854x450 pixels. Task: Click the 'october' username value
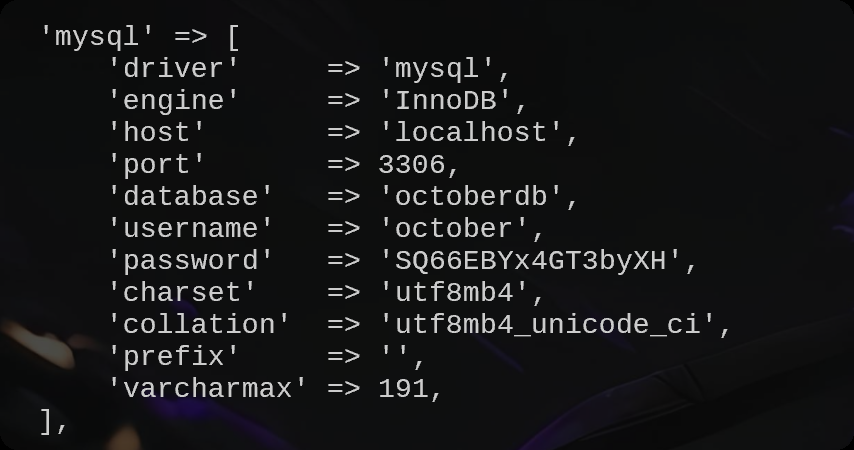[453, 229]
